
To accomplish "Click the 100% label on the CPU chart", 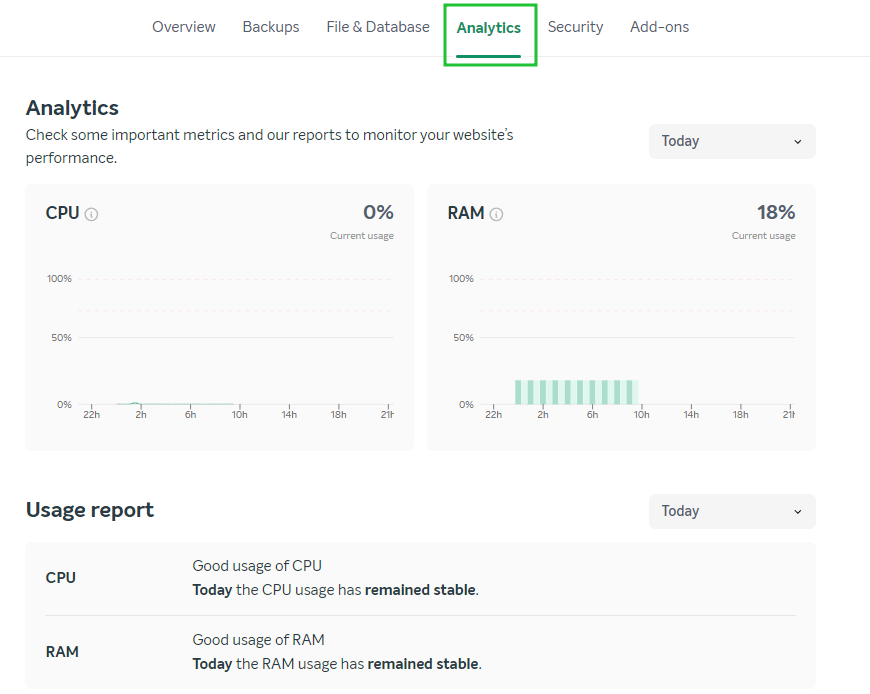I will pyautogui.click(x=59, y=278).
